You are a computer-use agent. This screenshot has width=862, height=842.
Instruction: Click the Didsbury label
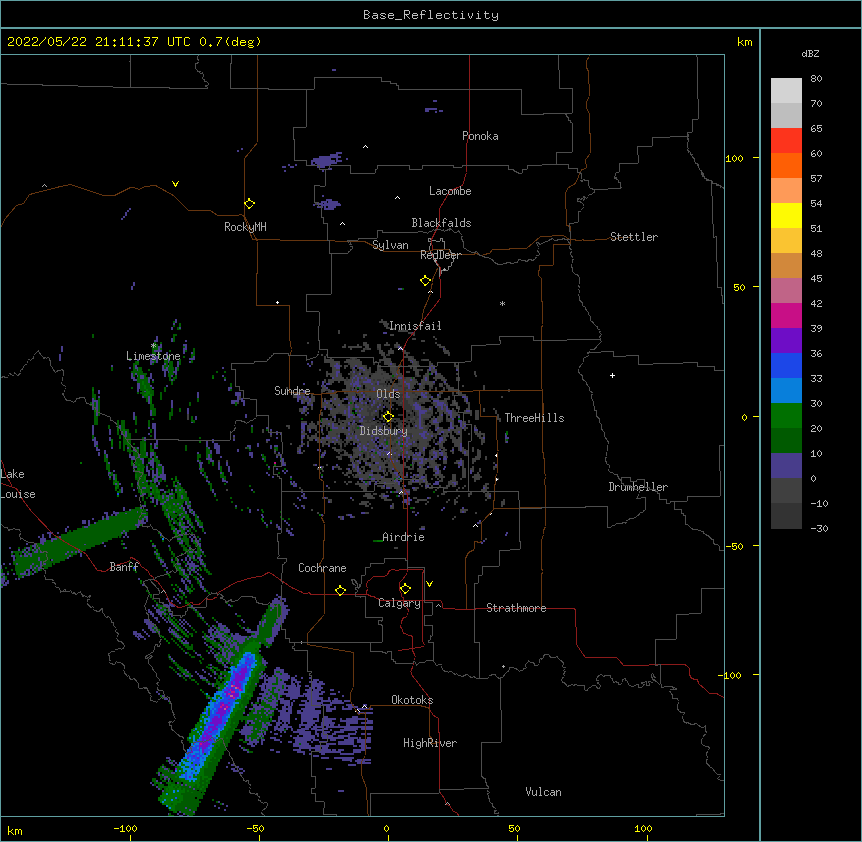click(384, 431)
